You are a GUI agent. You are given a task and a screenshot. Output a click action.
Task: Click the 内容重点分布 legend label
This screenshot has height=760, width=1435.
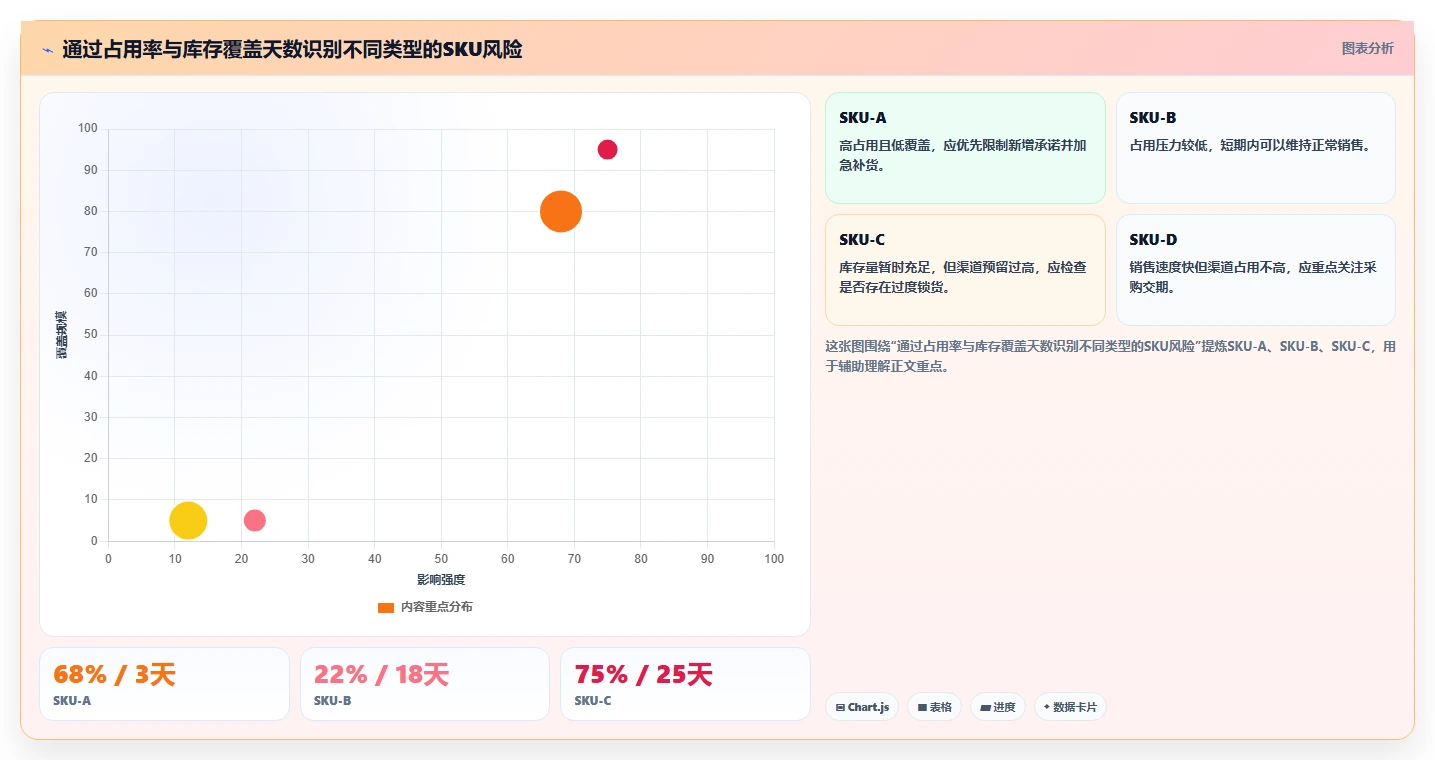pos(437,607)
